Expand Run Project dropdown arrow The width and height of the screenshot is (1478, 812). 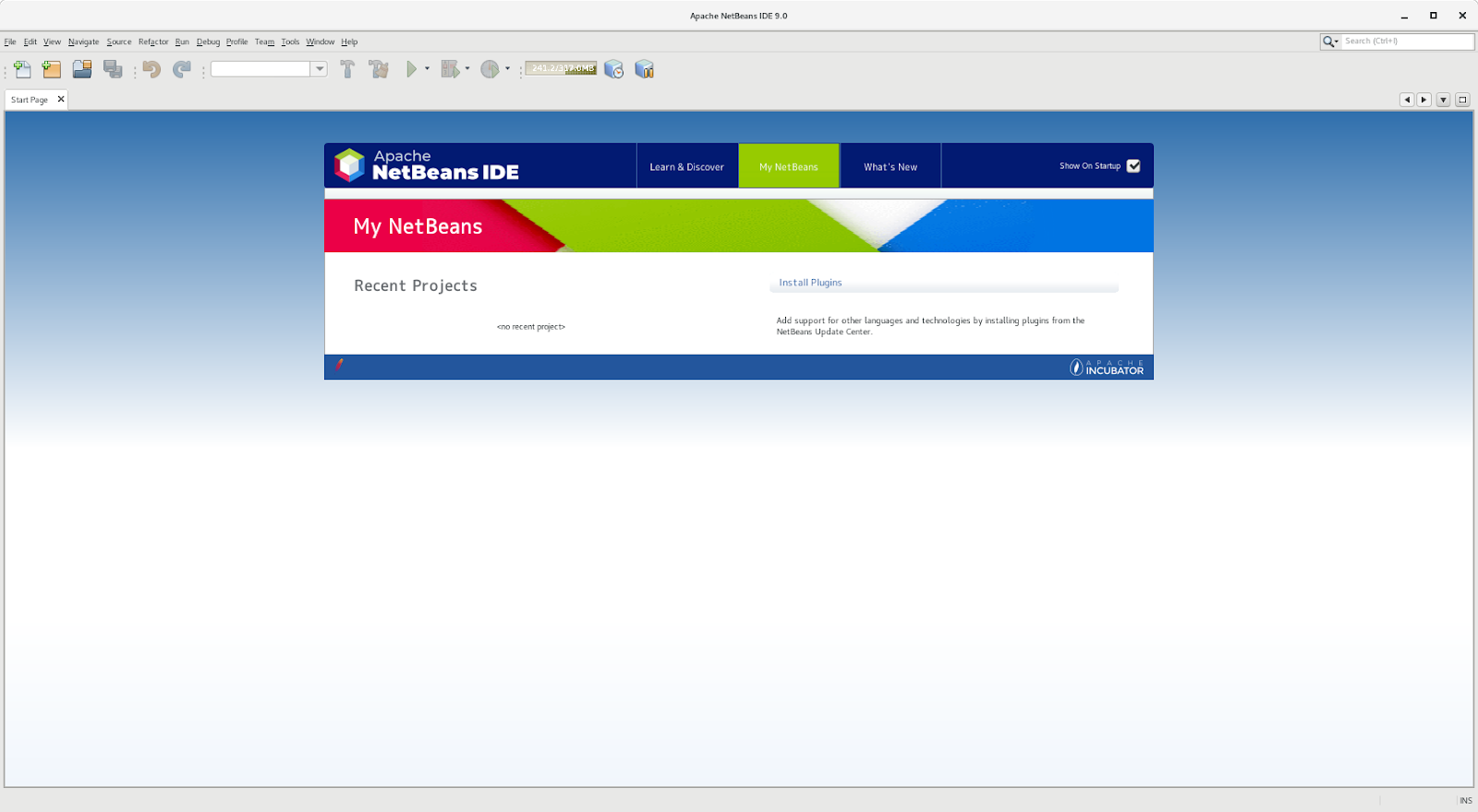427,68
